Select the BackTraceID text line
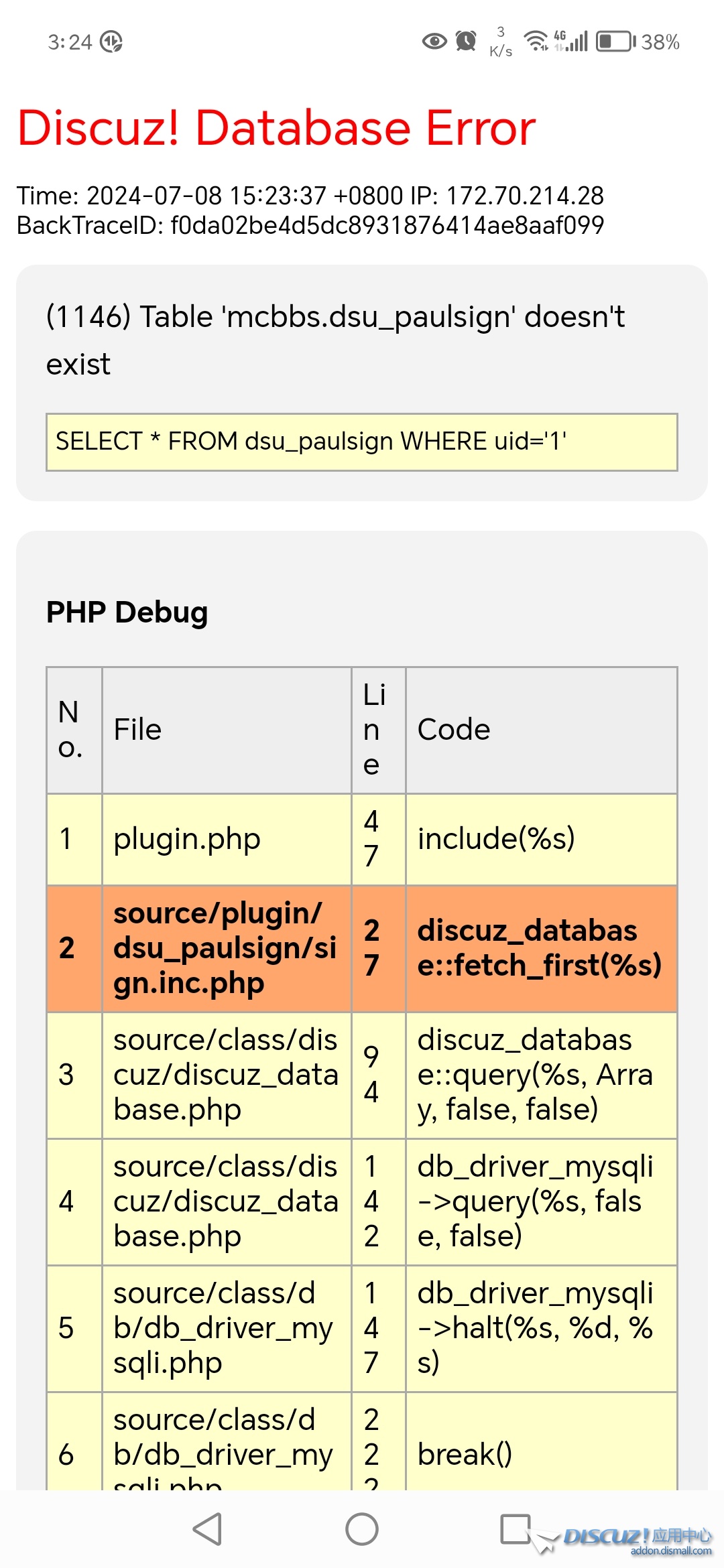 pyautogui.click(x=310, y=226)
